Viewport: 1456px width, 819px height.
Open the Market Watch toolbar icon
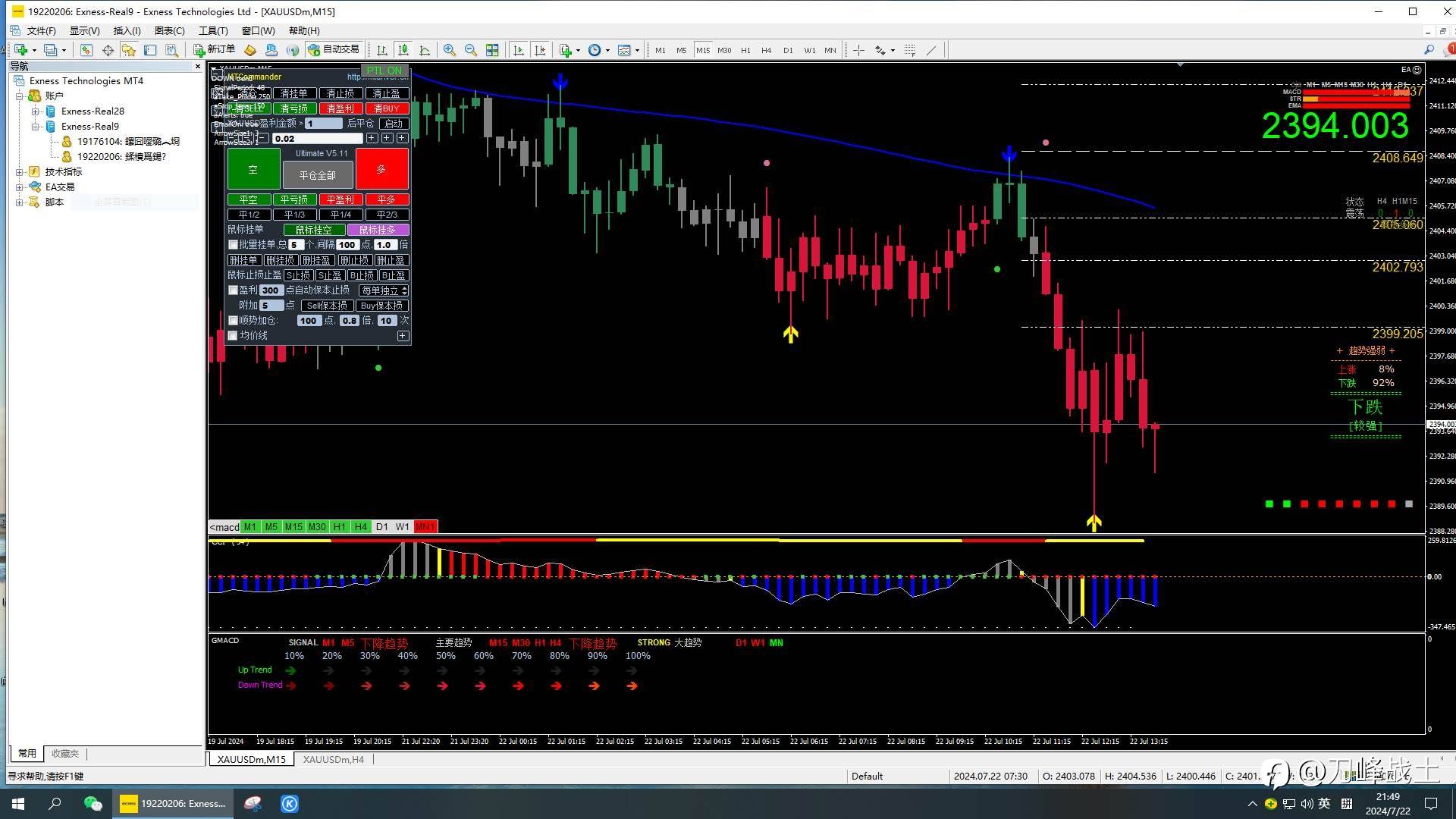86,50
